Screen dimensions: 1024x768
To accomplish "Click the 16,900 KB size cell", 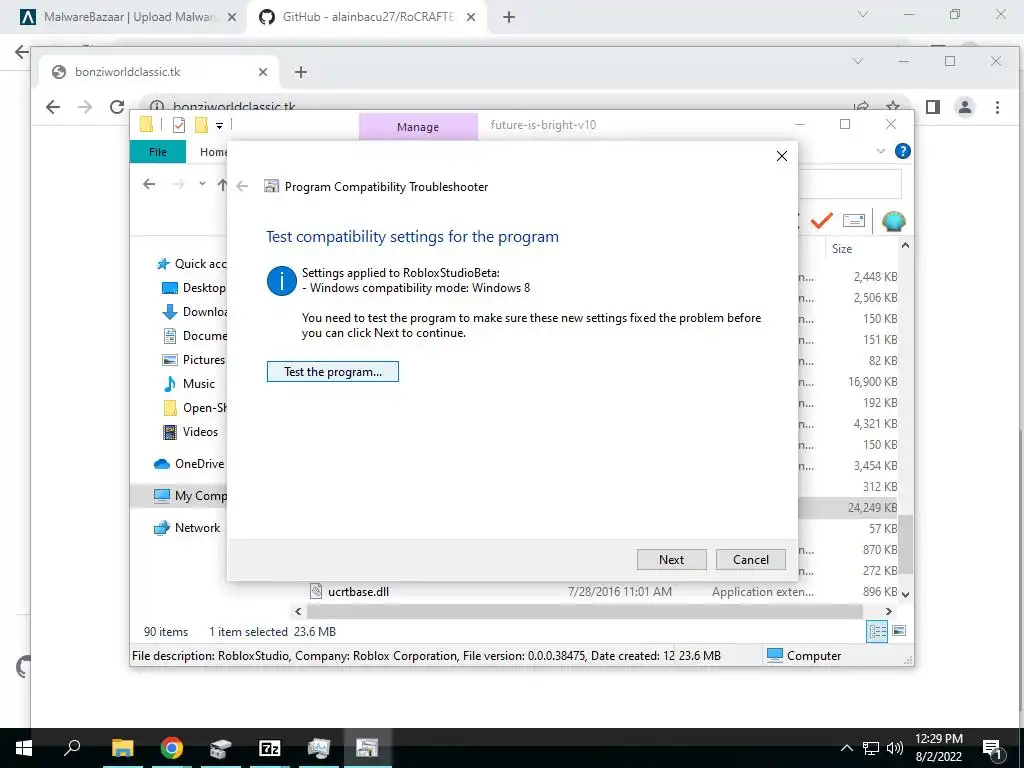I will pyautogui.click(x=872, y=381).
